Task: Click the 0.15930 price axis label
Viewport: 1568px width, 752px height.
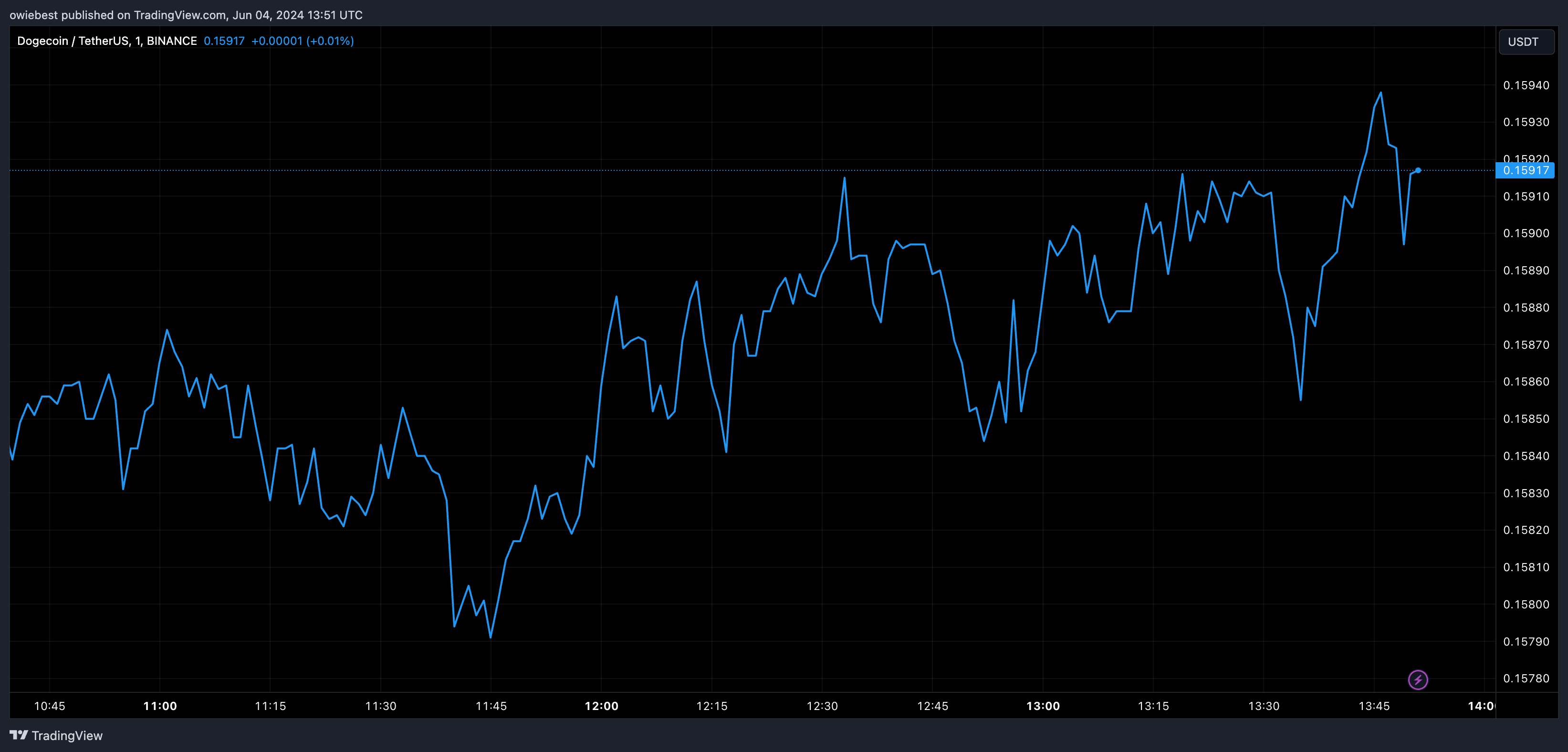Action: click(x=1526, y=122)
